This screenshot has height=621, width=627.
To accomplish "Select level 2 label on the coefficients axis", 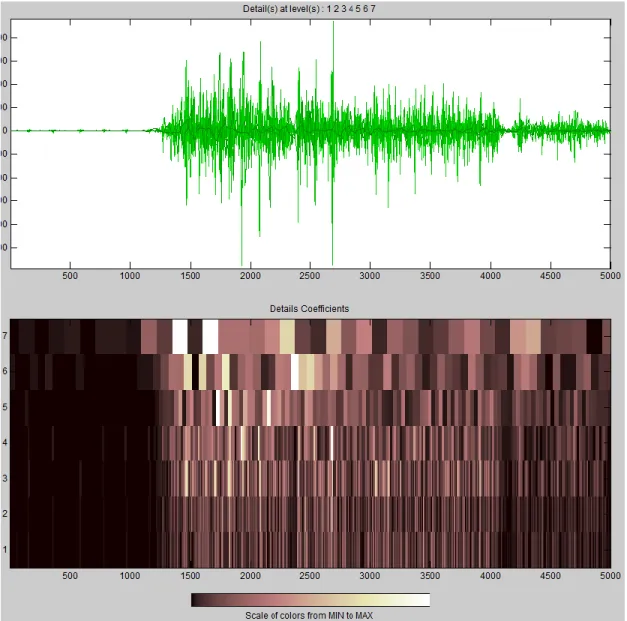I will click(5, 513).
